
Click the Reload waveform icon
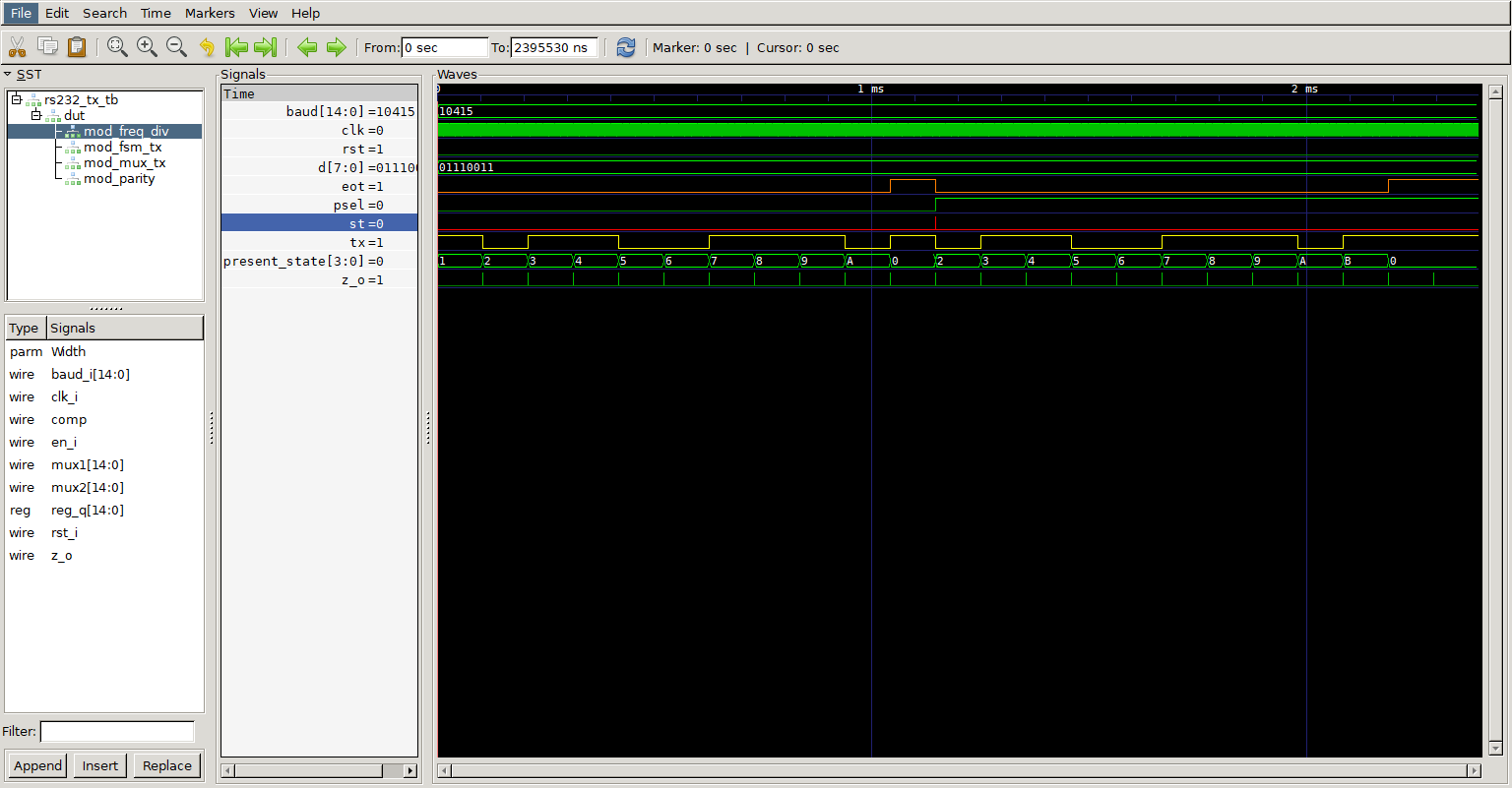pos(626,46)
